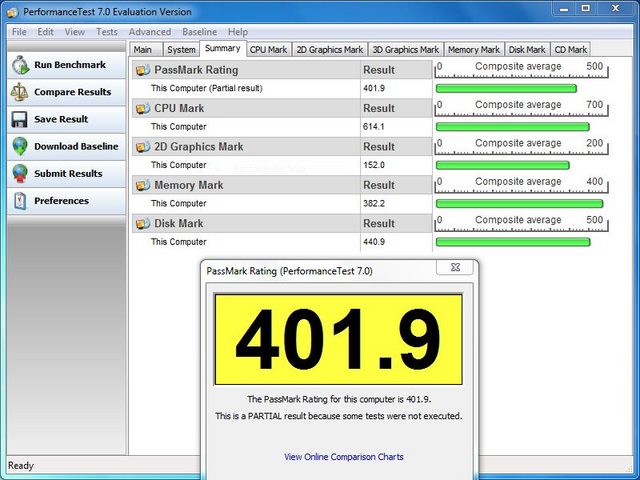
Task: Click the PARTIAL result explanation text
Action: point(339,416)
